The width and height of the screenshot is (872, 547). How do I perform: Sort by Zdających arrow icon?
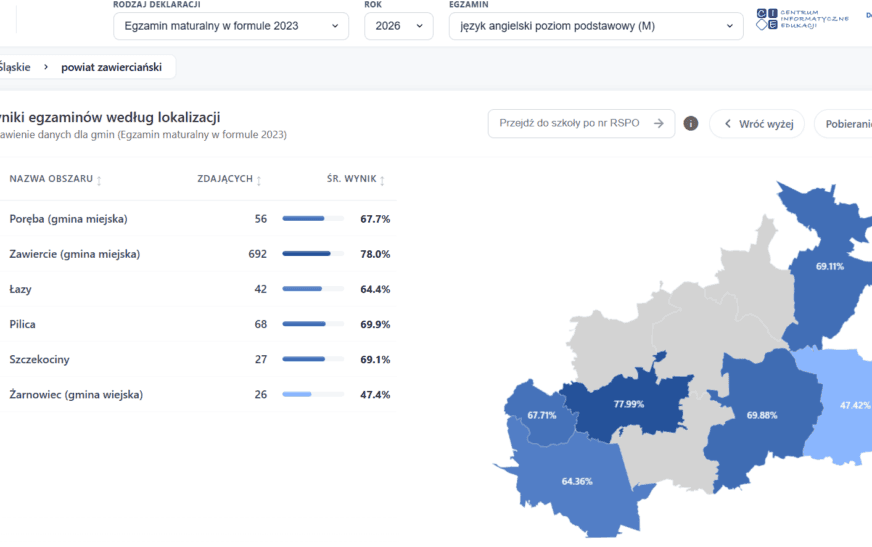[x=259, y=180]
